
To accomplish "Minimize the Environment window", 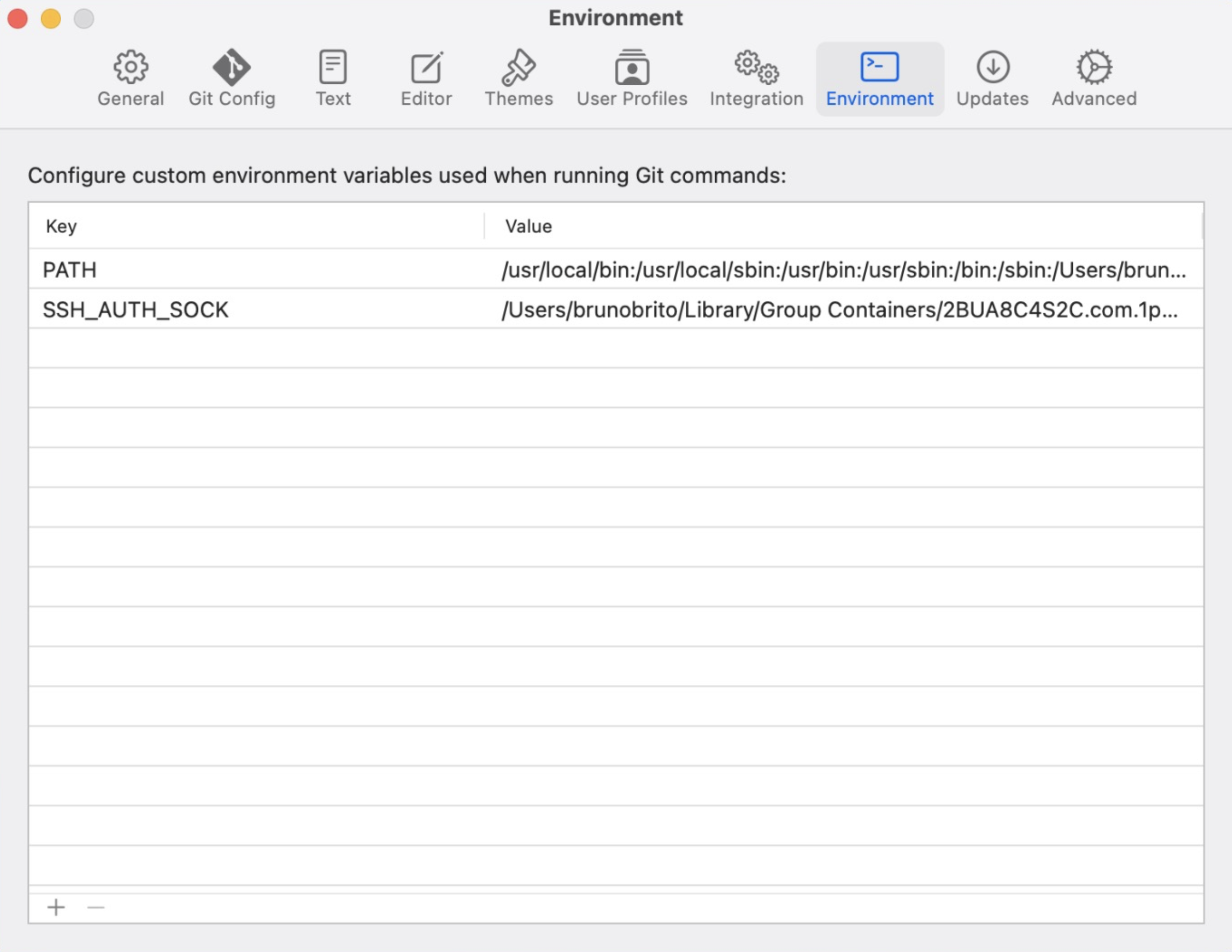I will (51, 19).
